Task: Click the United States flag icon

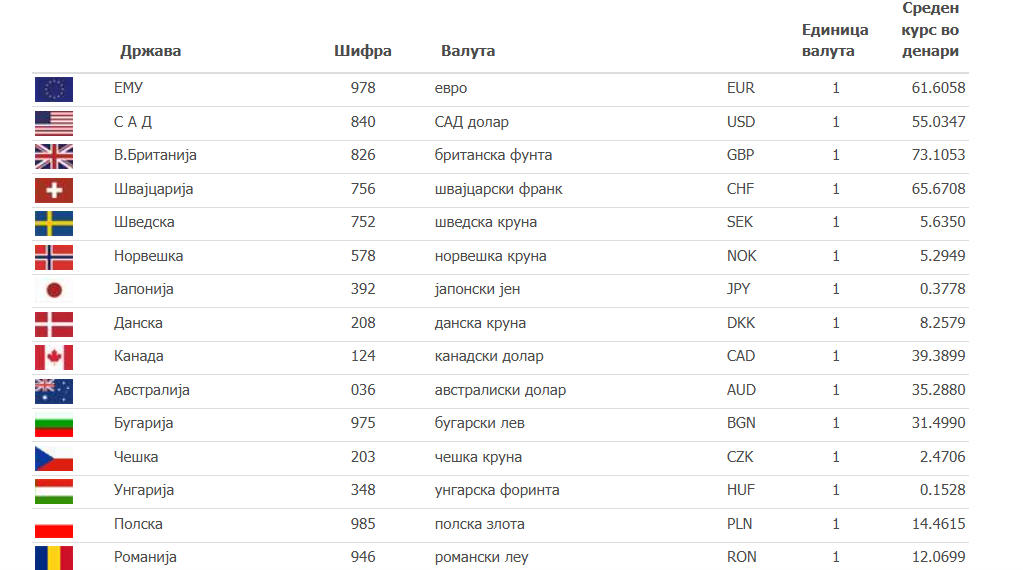Action: click(54, 123)
